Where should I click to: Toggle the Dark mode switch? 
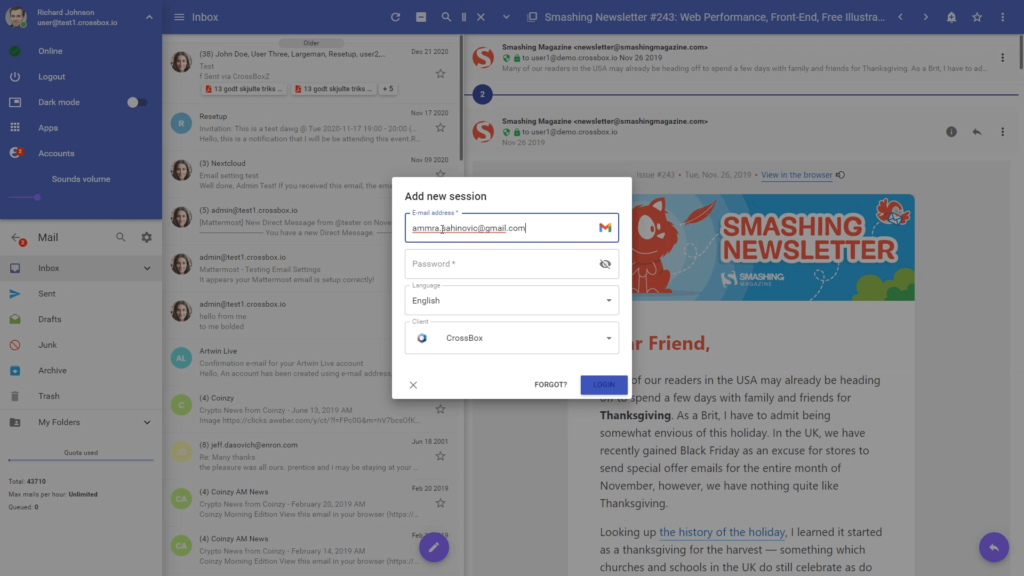[137, 102]
